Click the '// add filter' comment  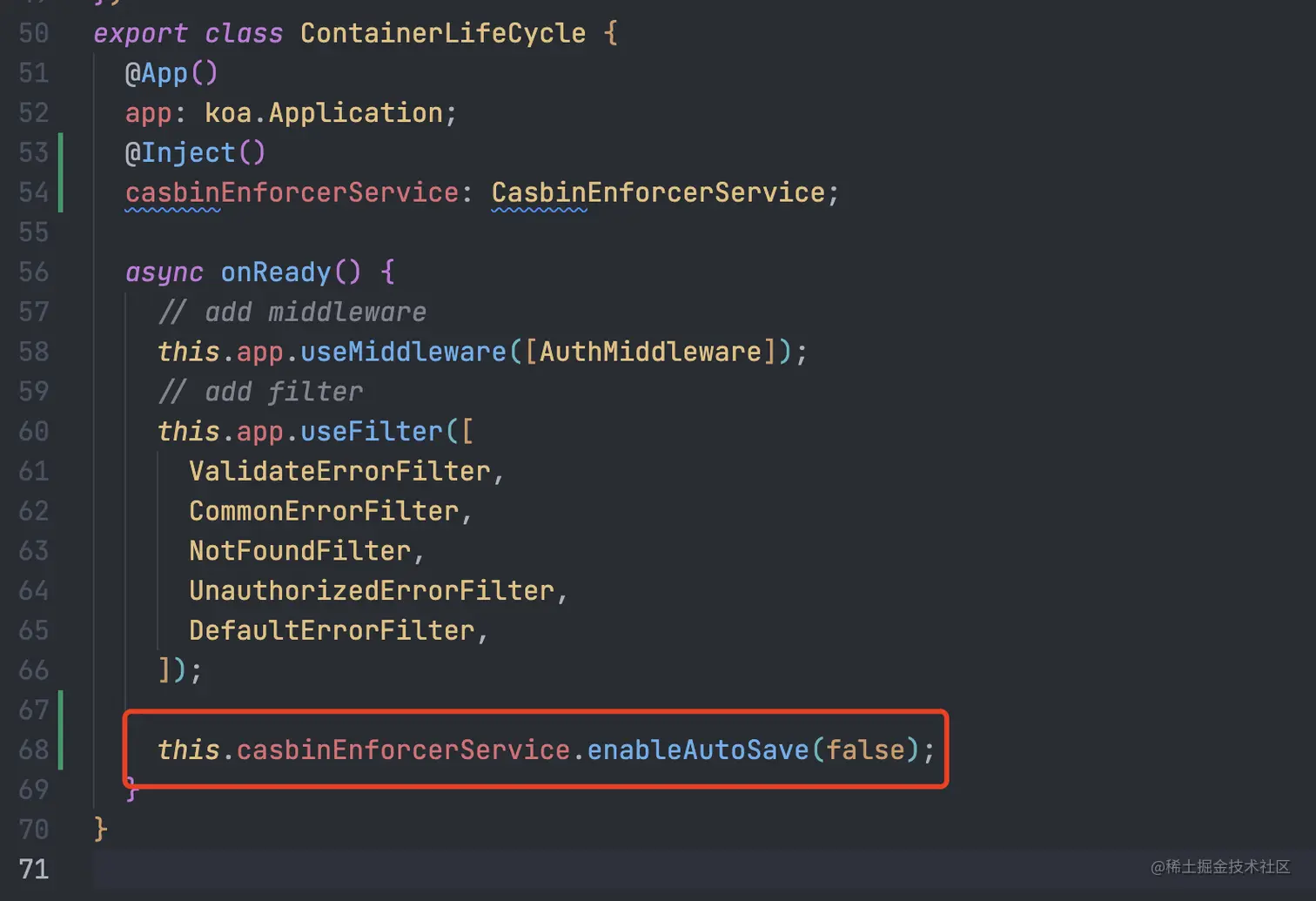pyautogui.click(x=260, y=392)
